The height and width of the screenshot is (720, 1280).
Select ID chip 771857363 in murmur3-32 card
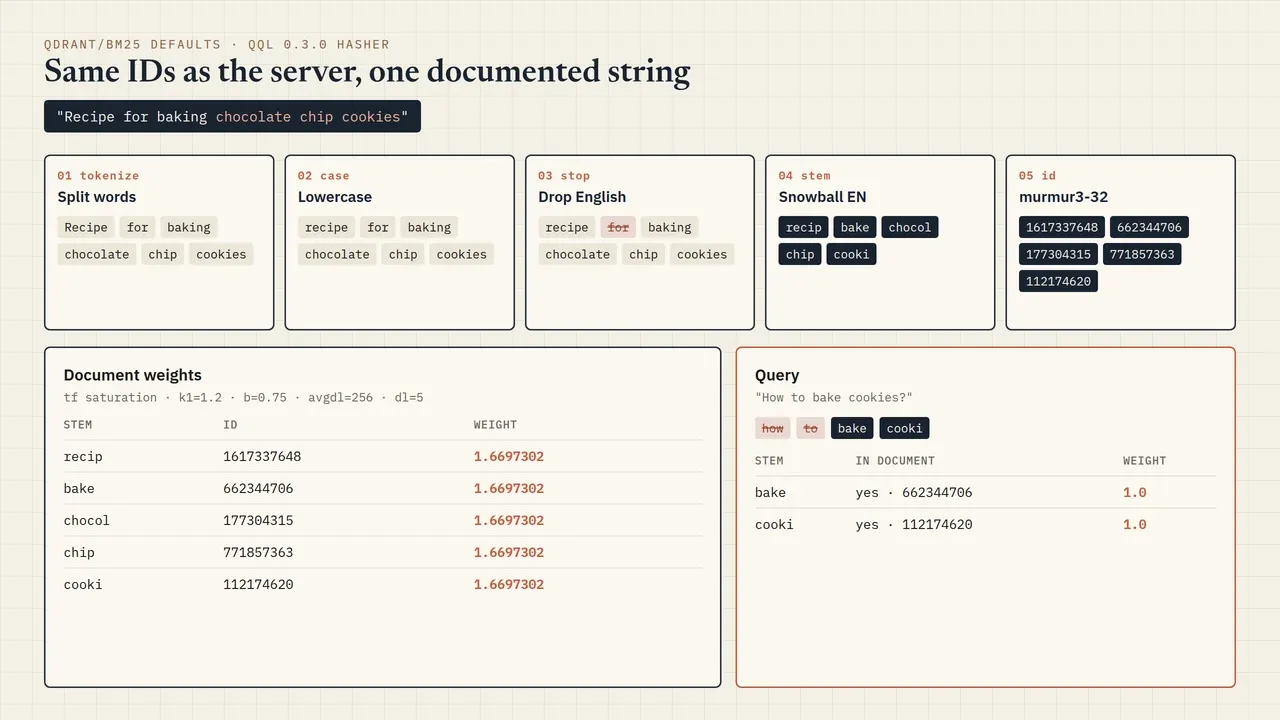coord(1142,254)
